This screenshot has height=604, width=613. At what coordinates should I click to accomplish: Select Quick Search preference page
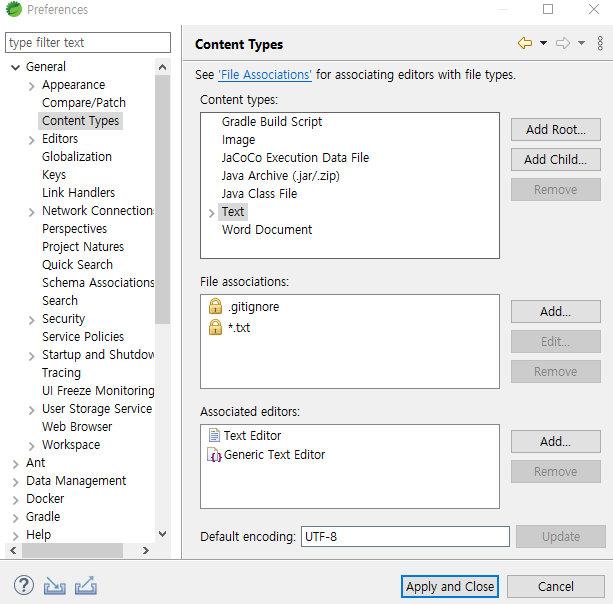(x=77, y=264)
